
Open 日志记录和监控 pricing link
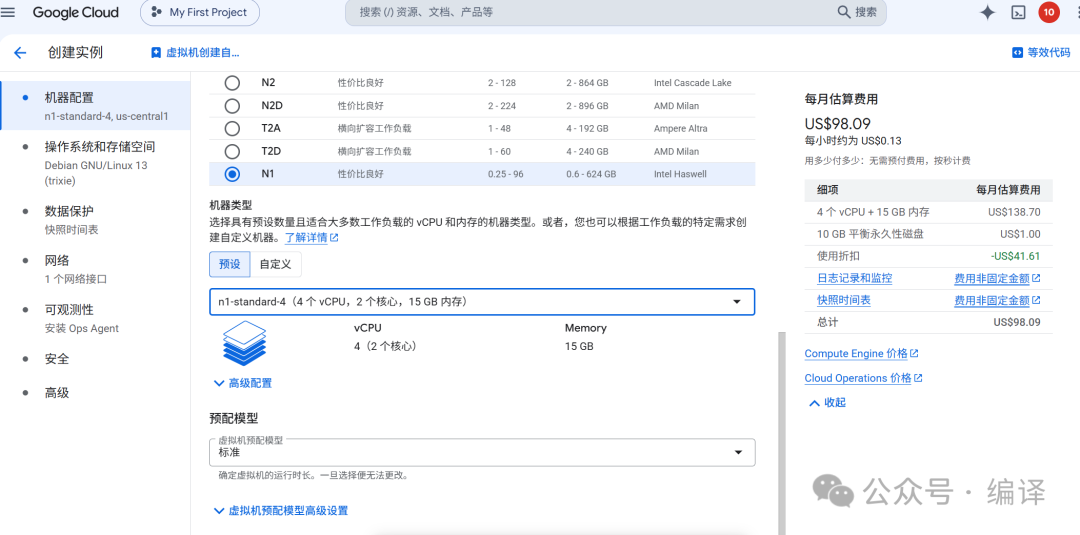[854, 278]
